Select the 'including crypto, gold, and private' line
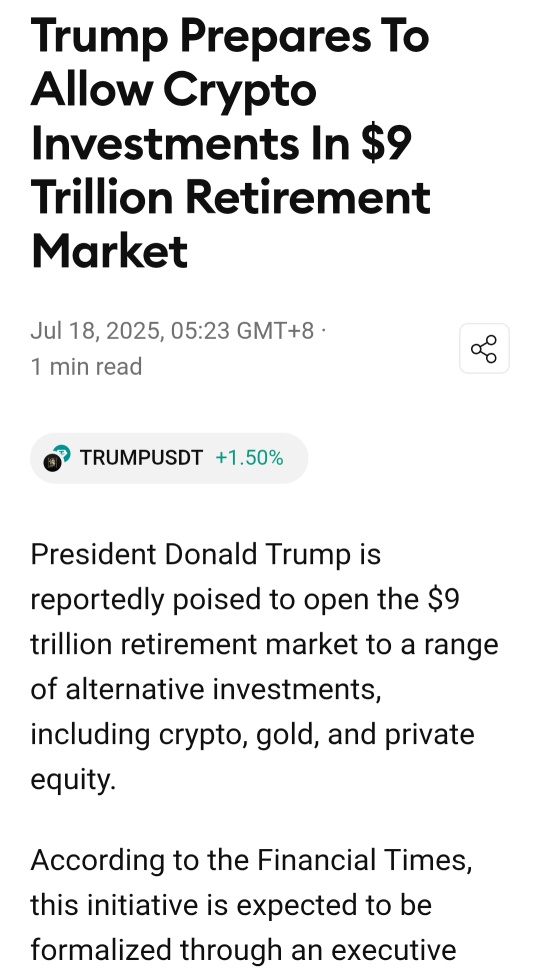The image size is (540, 973). point(253,735)
